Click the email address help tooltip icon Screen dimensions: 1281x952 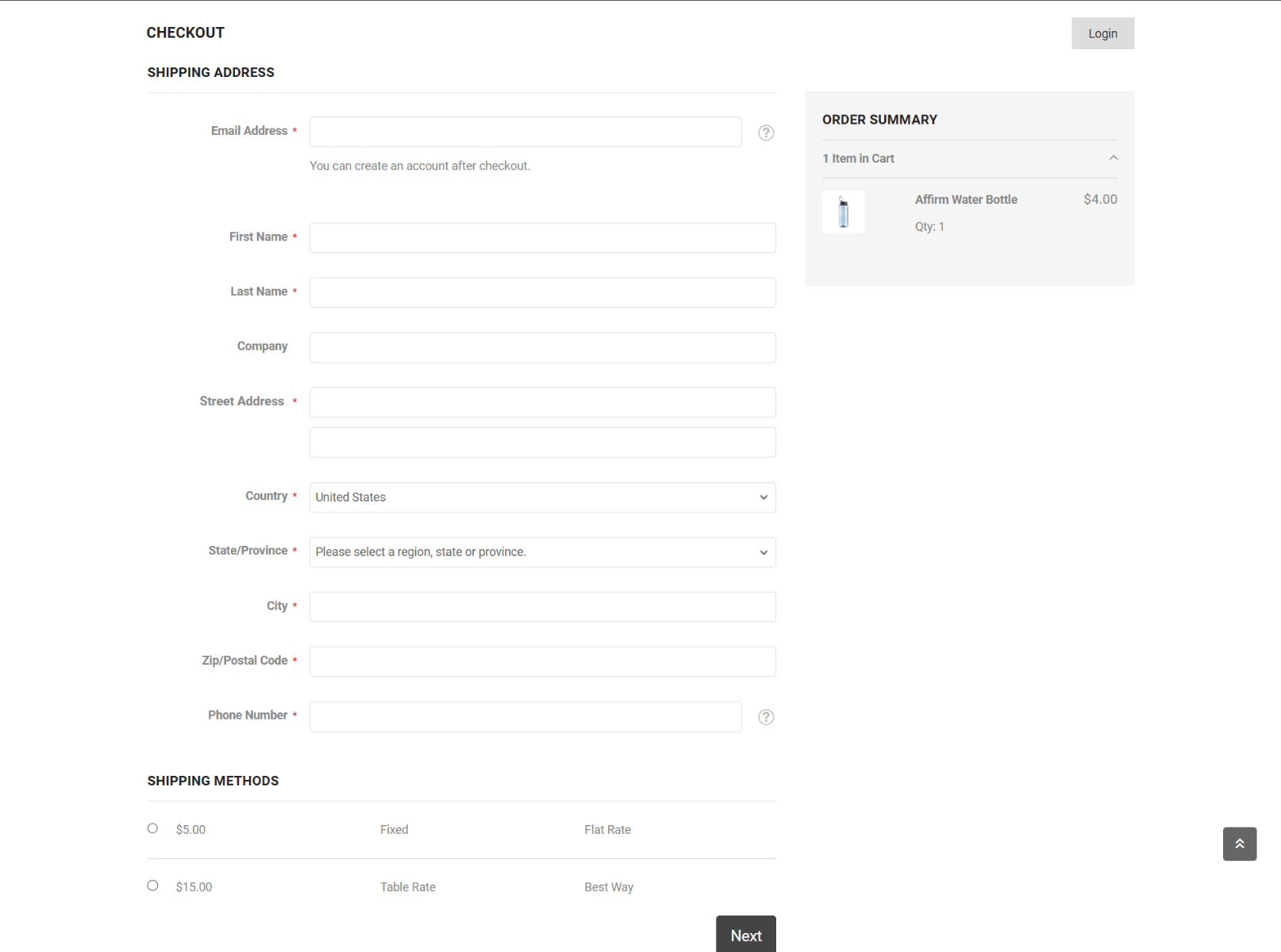(765, 132)
